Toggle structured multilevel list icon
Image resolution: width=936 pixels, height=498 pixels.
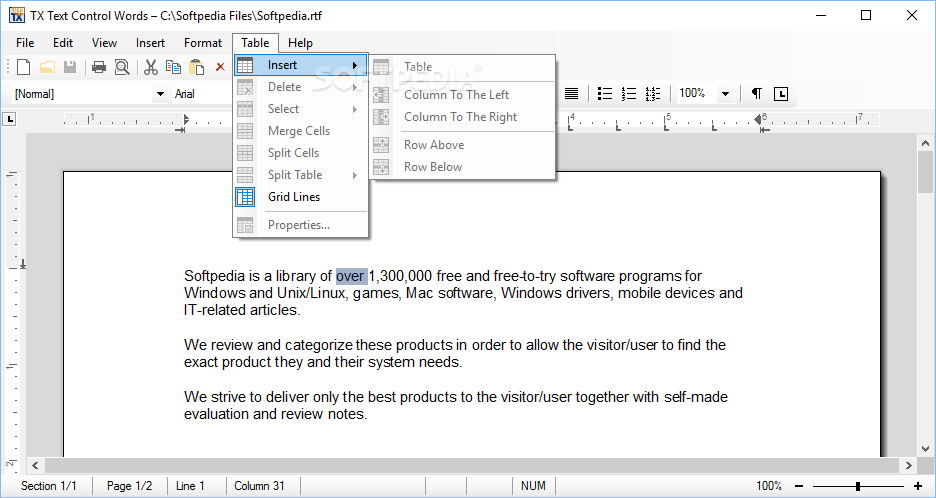(x=652, y=93)
